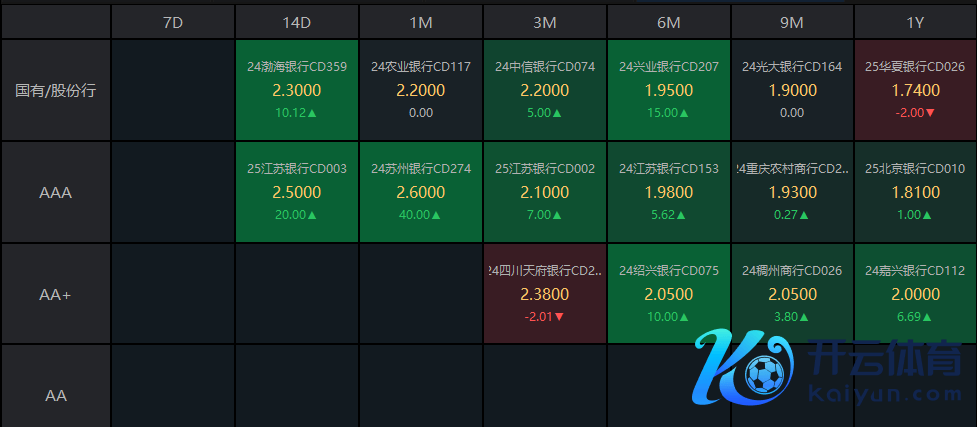Viewport: 977px width, 427px height.
Task: Open the 24农业银行CD117 bond name
Action: click(420, 67)
